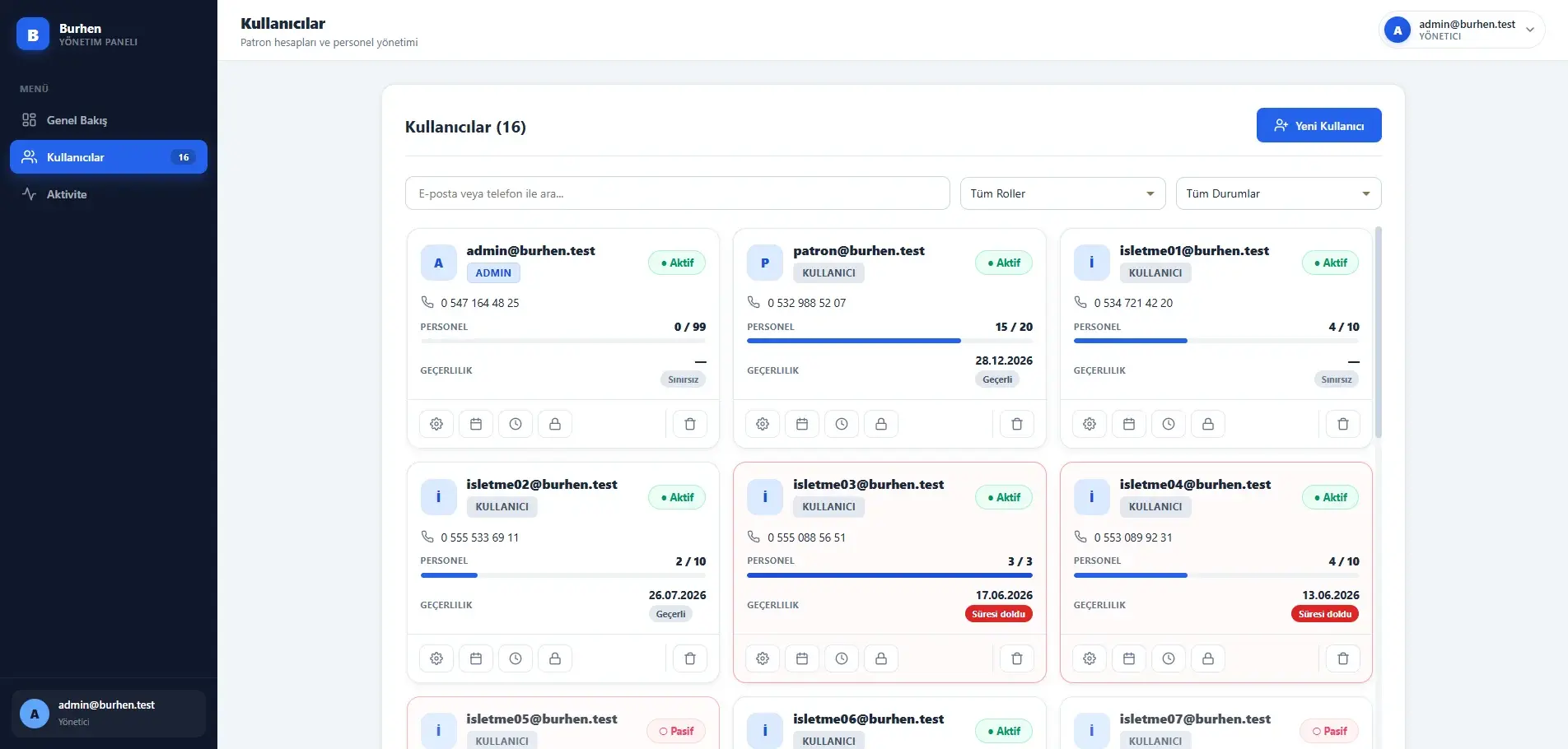
Task: Delete isletme03@burhen.test with trash icon
Action: click(x=1017, y=658)
